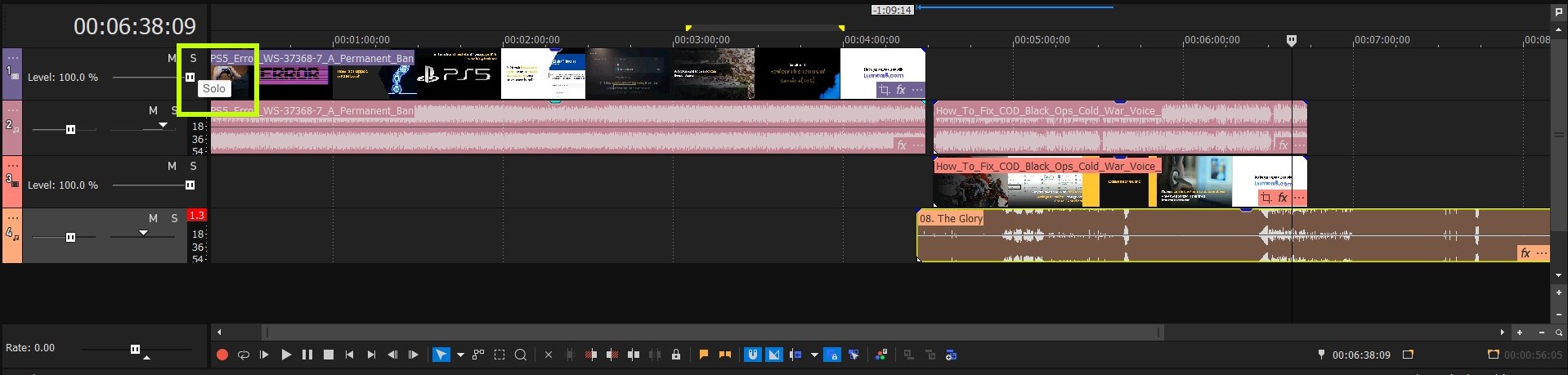Open more options on 08. The Glory clip
Image resolution: width=1568 pixels, height=375 pixels.
(x=1542, y=253)
